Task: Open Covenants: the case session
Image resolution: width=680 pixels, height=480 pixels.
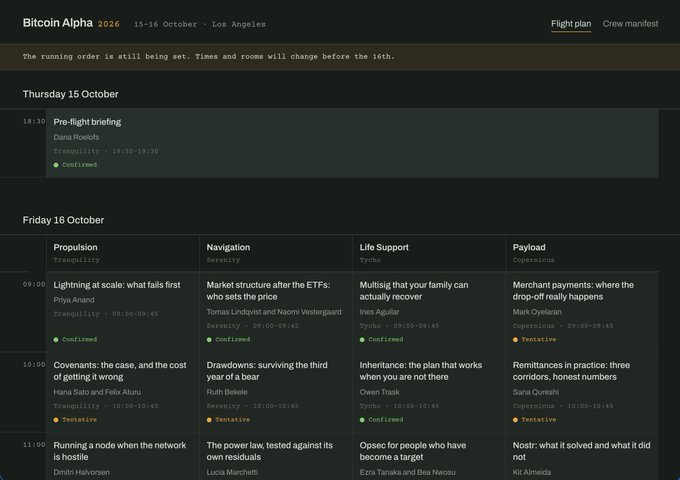Action: coord(120,371)
